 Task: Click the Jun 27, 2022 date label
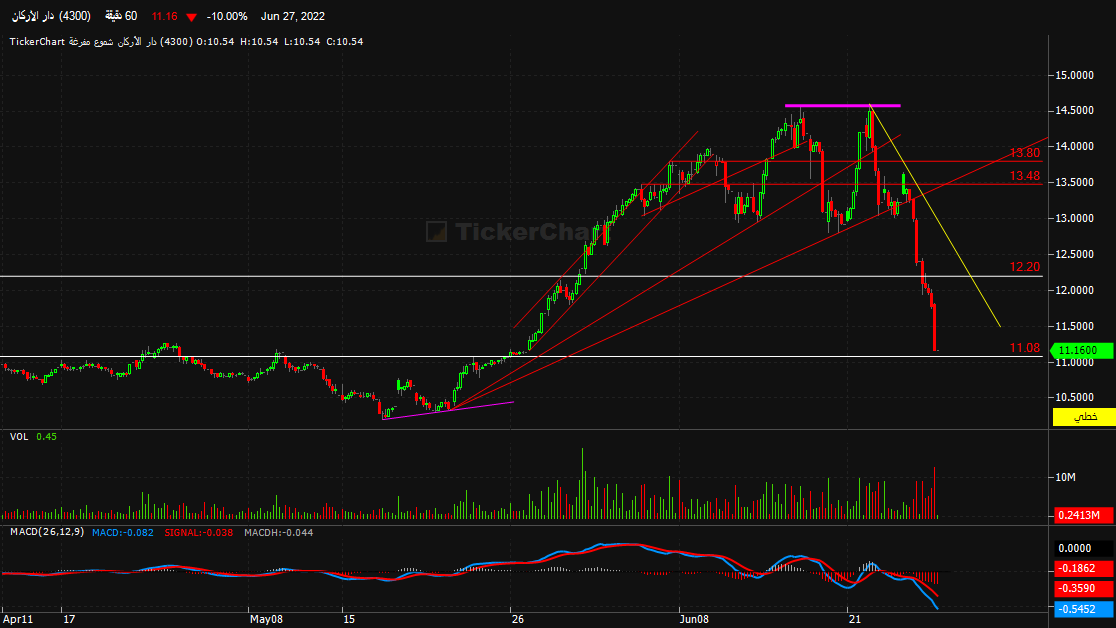pos(293,16)
